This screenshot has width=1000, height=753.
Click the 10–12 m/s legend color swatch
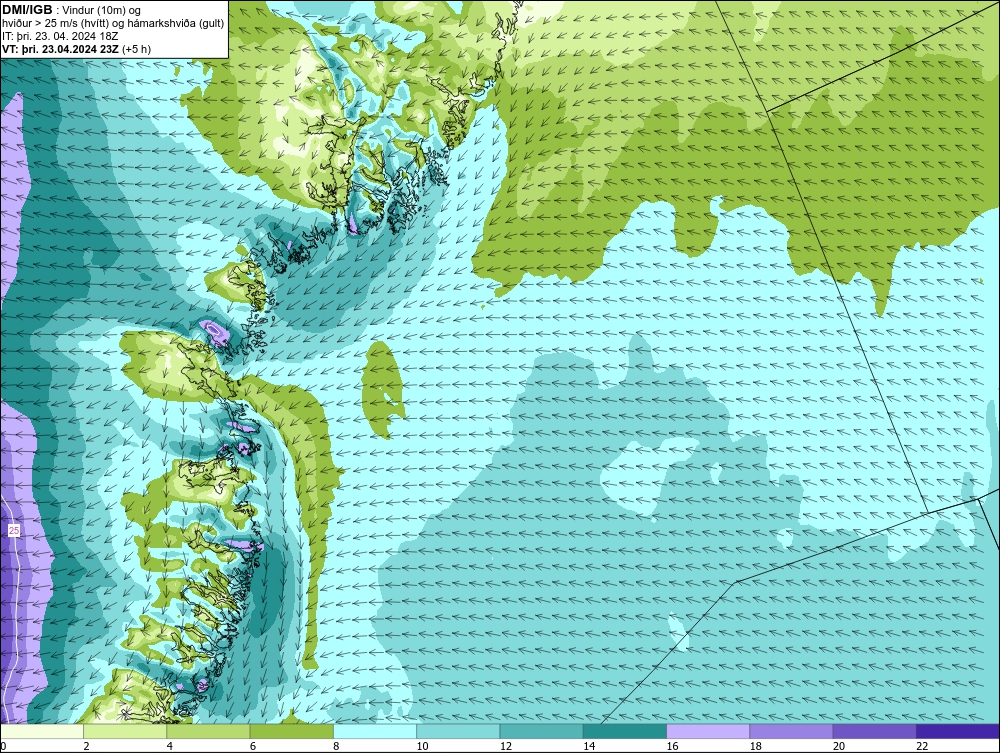[458, 731]
